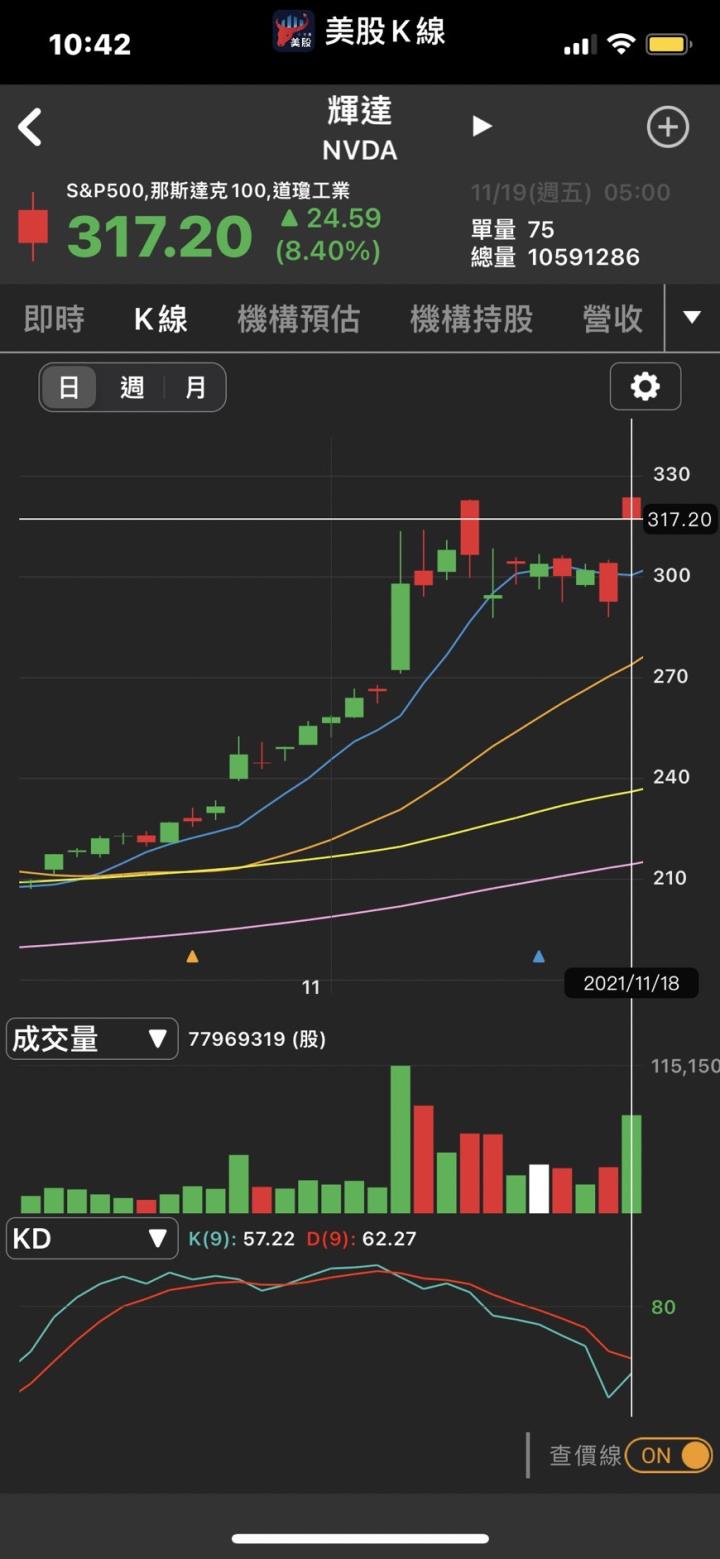Check the battery icon in status bar
The image size is (720, 1559).
click(668, 44)
